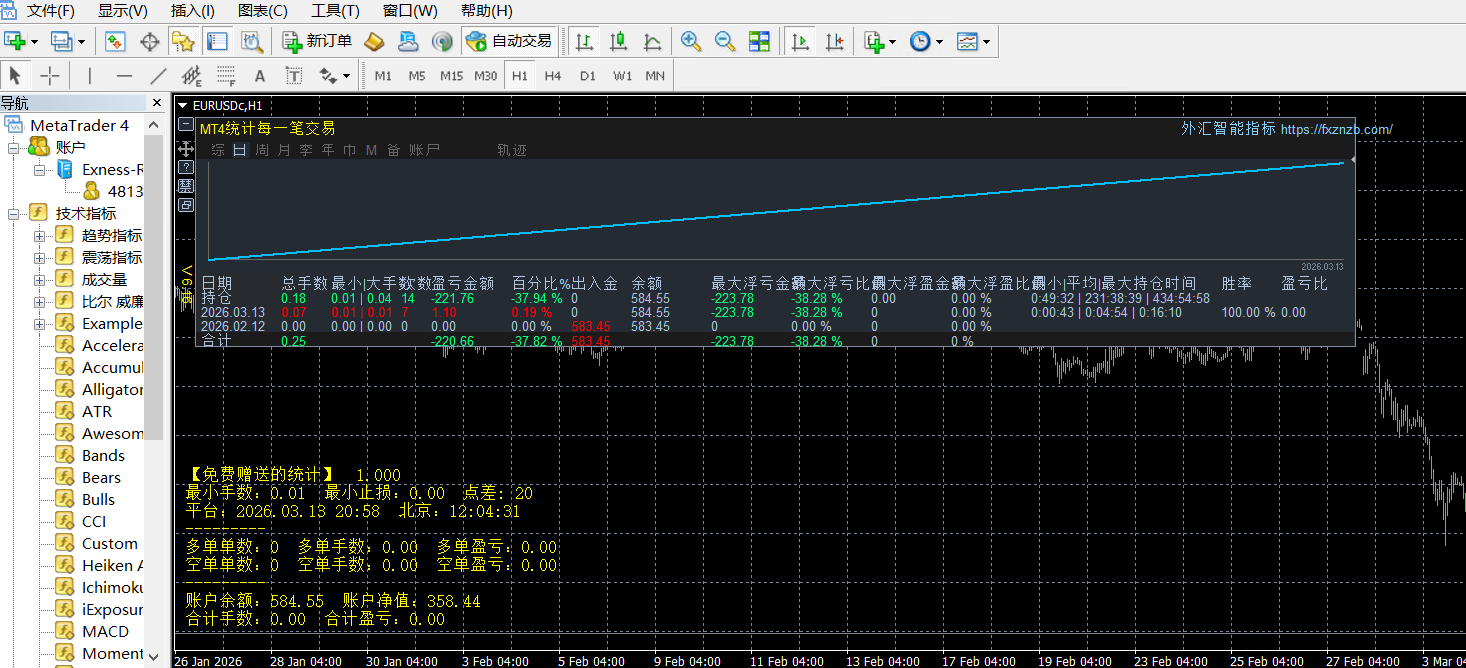
Task: Select the candlestick chart type icon
Action: (x=619, y=41)
